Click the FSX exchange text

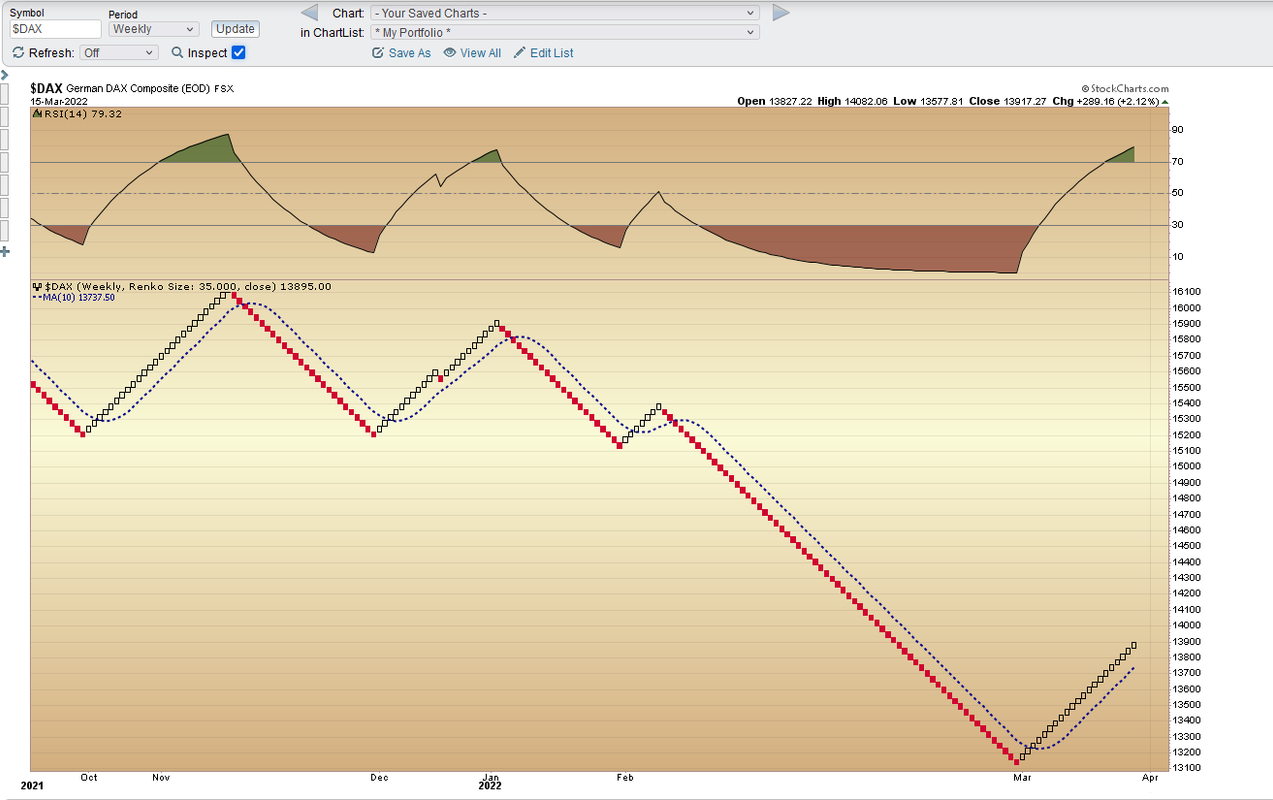[224, 89]
